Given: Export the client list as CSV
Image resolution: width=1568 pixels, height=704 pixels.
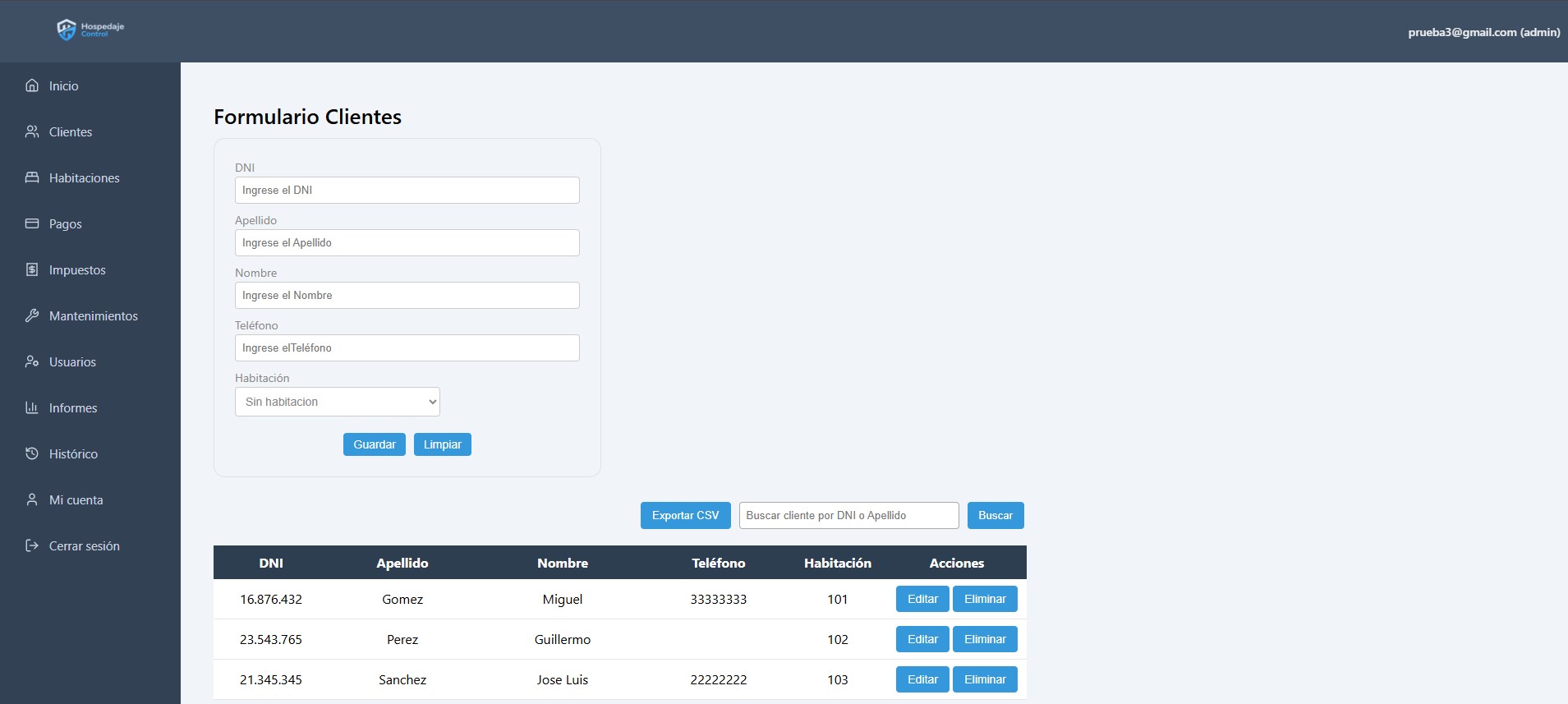Looking at the screenshot, I should click(x=685, y=515).
